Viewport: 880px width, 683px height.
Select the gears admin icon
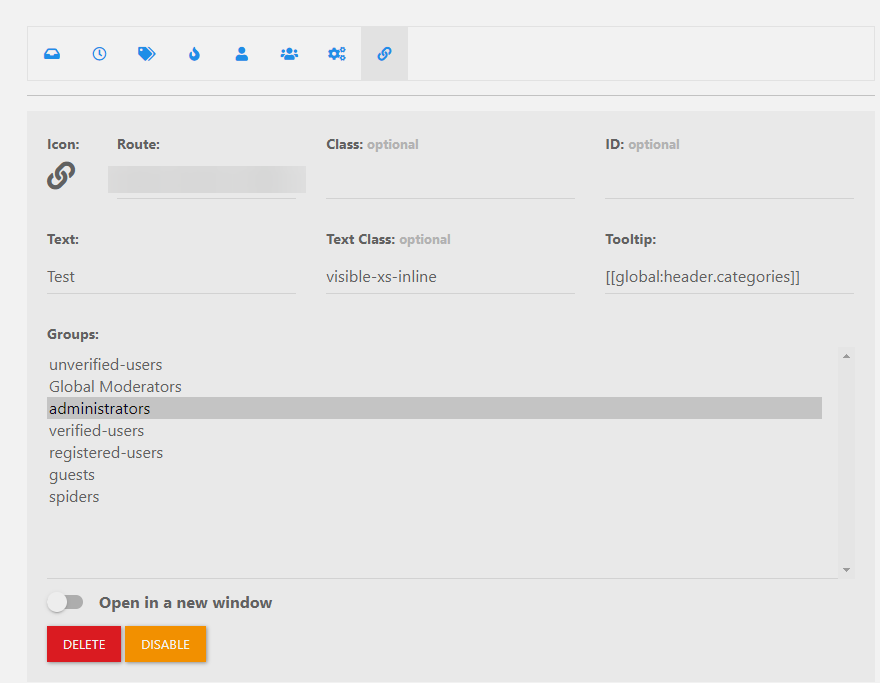[x=337, y=54]
